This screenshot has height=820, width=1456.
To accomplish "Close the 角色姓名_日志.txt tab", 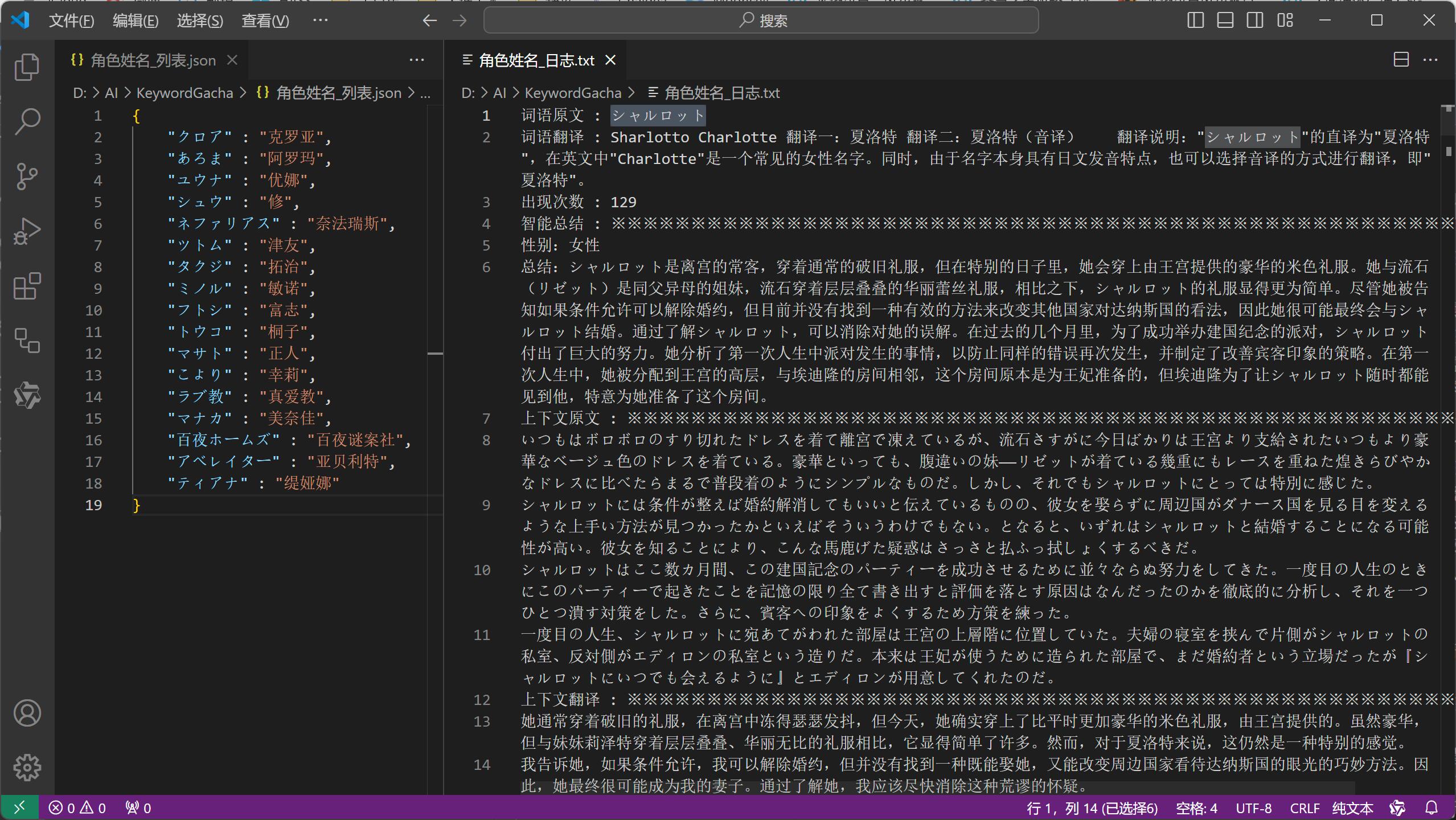I will (x=610, y=60).
